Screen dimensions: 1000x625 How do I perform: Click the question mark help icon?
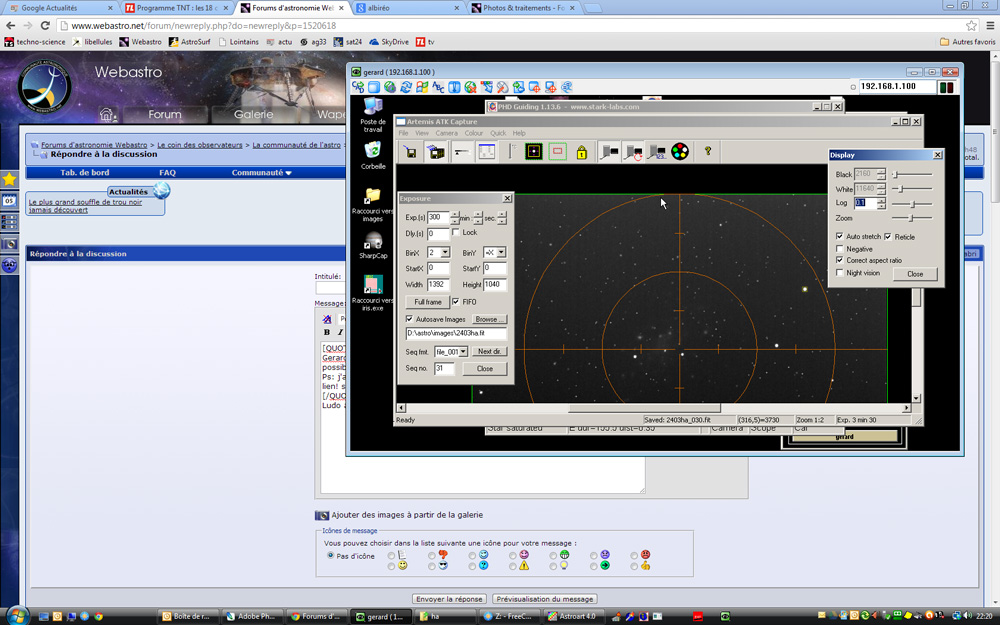point(708,152)
